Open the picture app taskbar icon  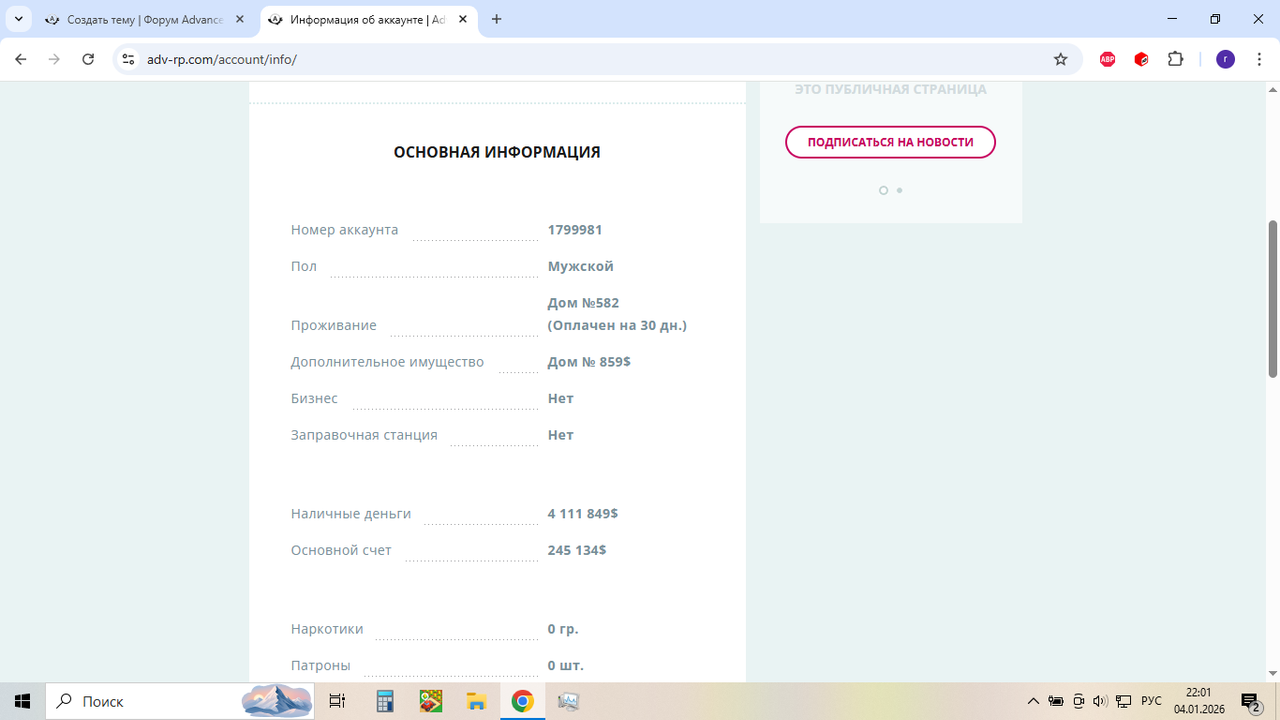(568, 701)
